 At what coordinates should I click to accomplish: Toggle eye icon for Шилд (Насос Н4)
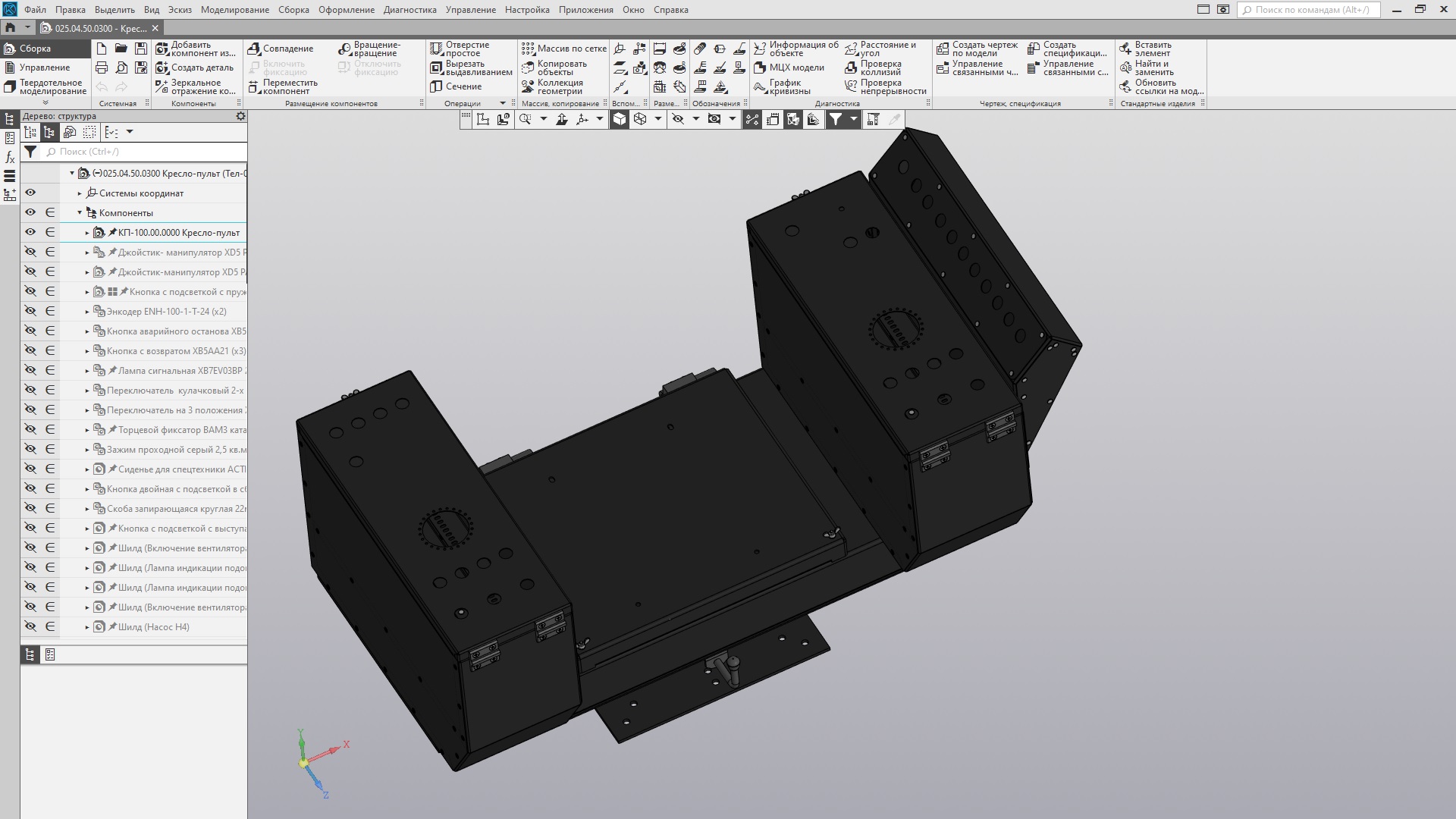pos(30,627)
